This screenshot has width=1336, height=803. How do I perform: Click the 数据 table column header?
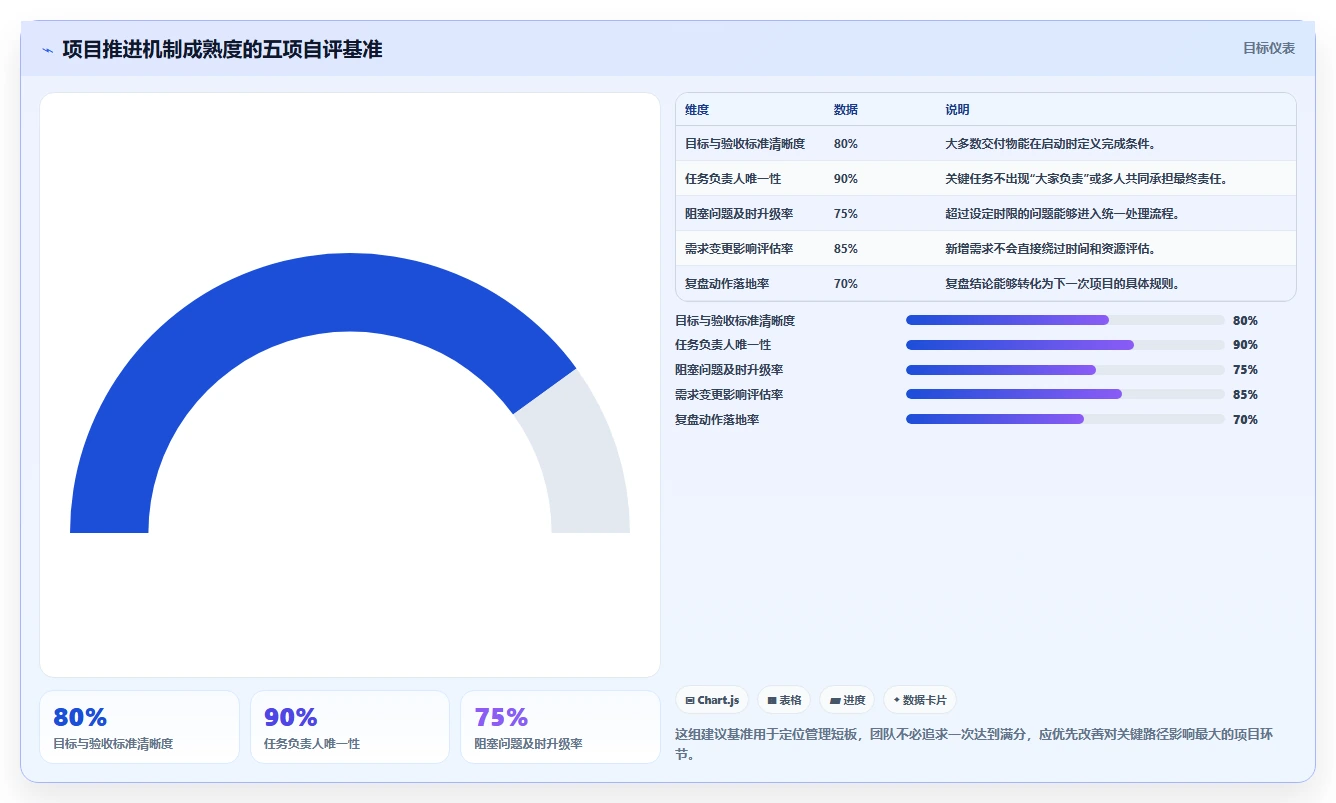pyautogui.click(x=846, y=110)
